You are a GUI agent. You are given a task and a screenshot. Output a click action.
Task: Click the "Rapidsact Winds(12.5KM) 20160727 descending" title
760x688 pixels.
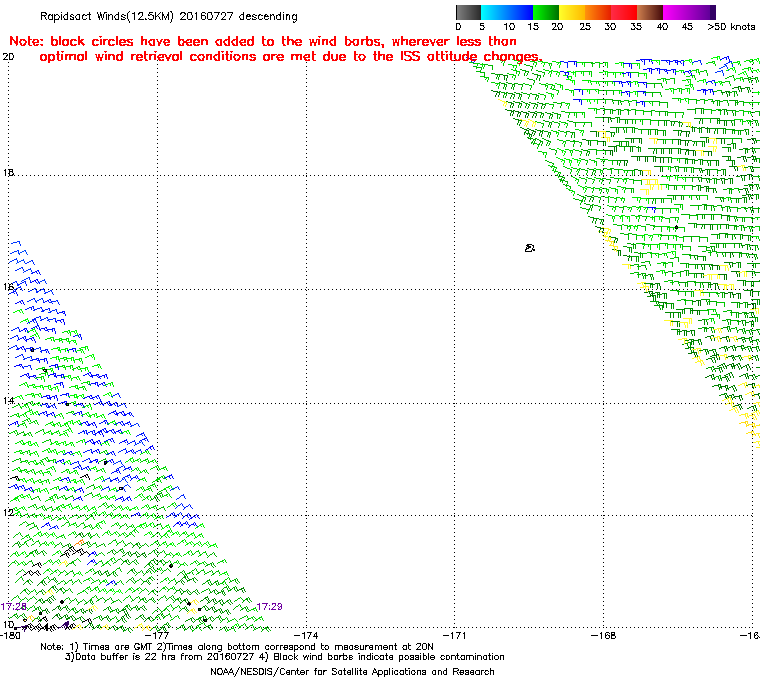(169, 16)
